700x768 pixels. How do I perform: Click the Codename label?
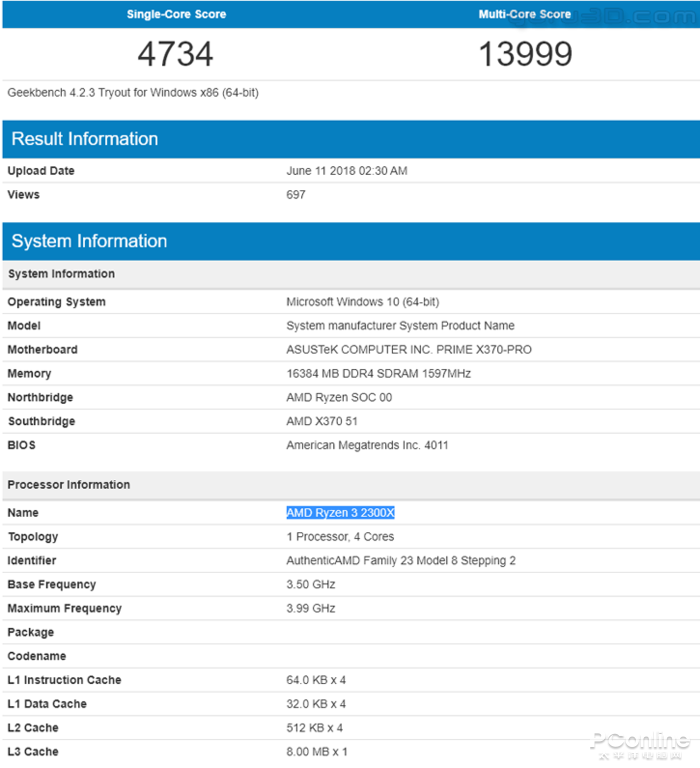[37, 656]
